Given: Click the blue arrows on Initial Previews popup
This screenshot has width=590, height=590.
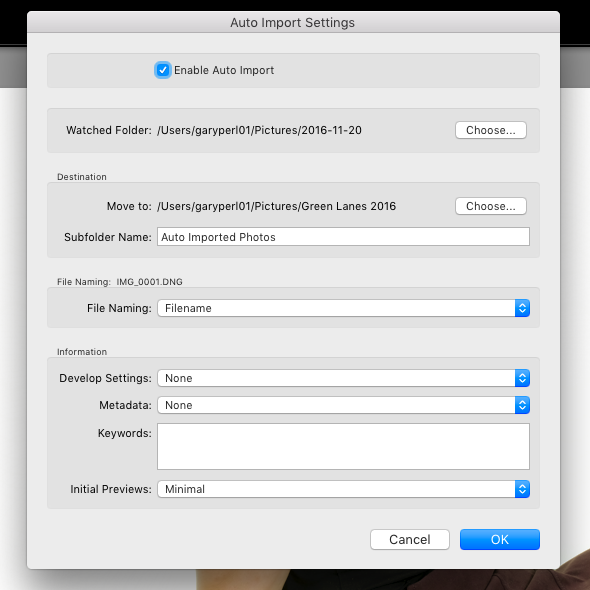Looking at the screenshot, I should 522,489.
